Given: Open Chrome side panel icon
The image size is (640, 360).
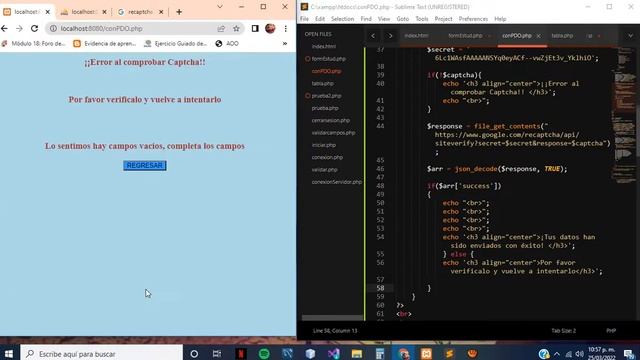Looking at the screenshot, I should (x=255, y=29).
